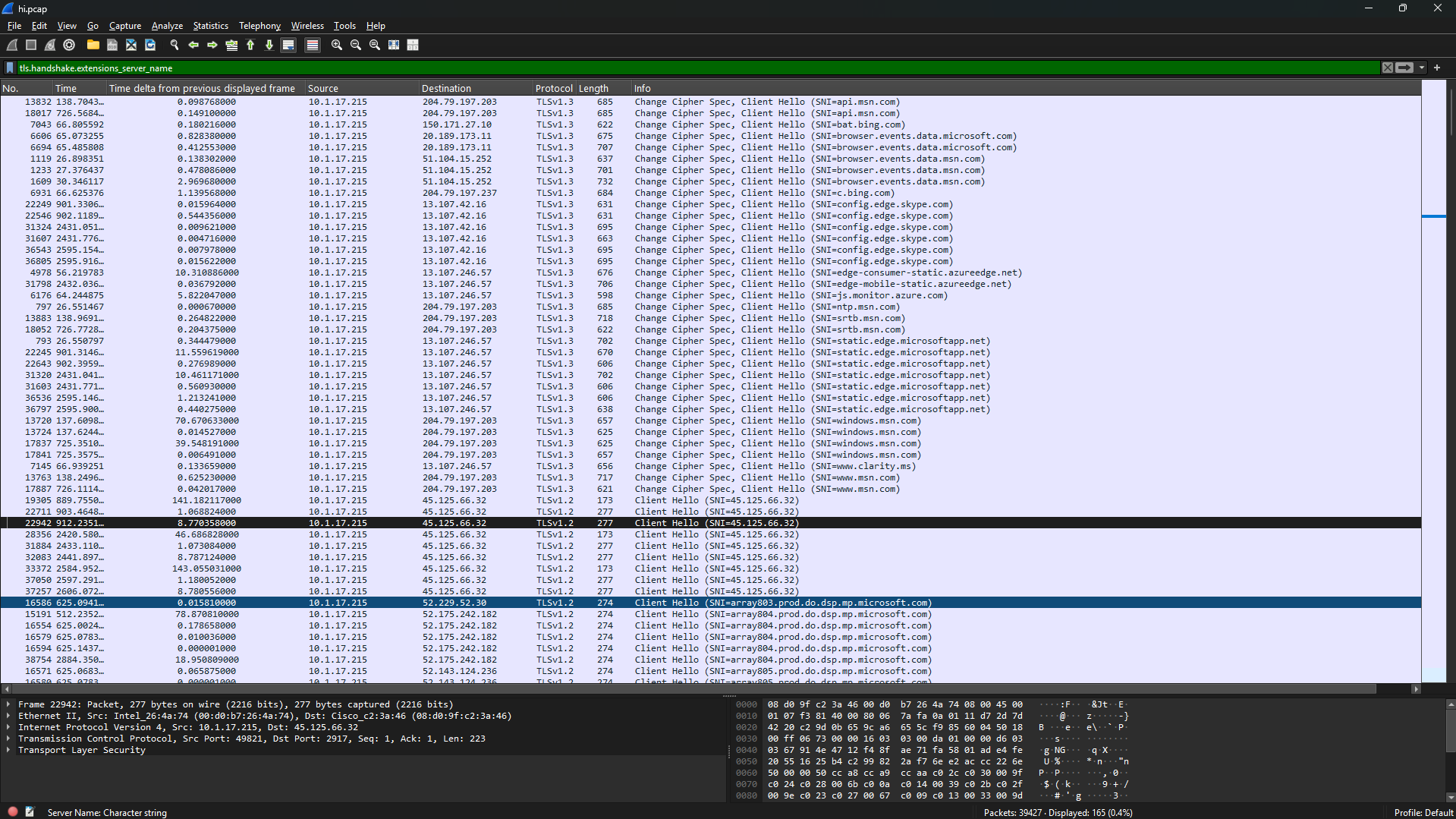
Task: Go forward in packet history
Action: (212, 46)
